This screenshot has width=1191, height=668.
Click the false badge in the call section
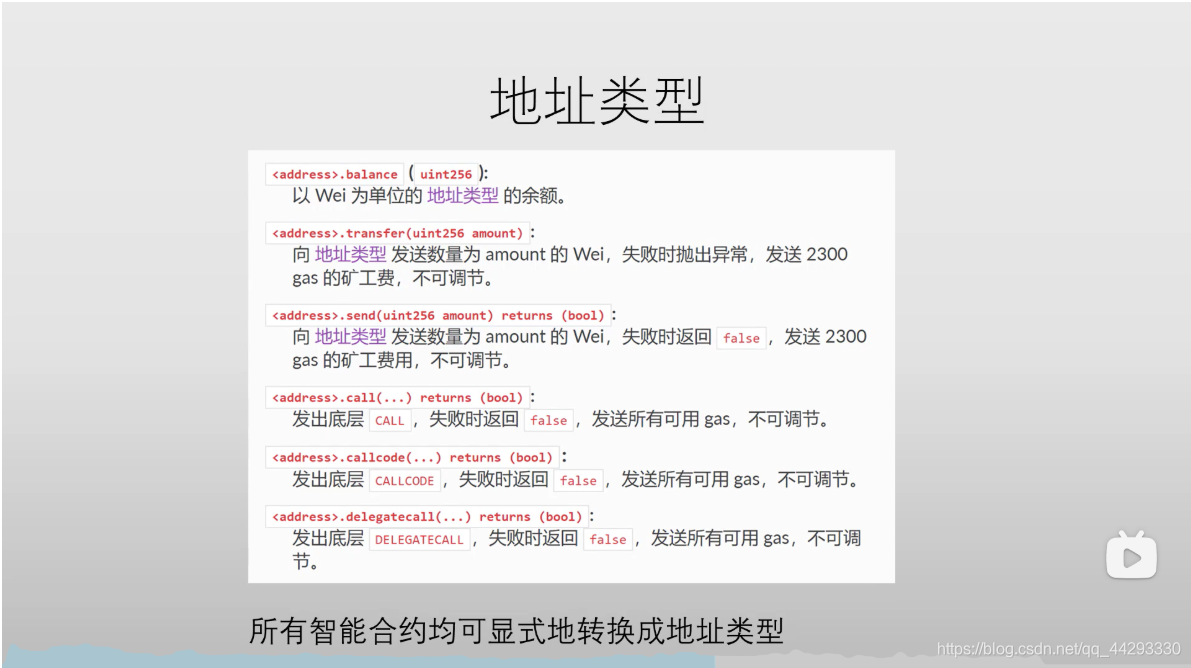click(x=548, y=420)
